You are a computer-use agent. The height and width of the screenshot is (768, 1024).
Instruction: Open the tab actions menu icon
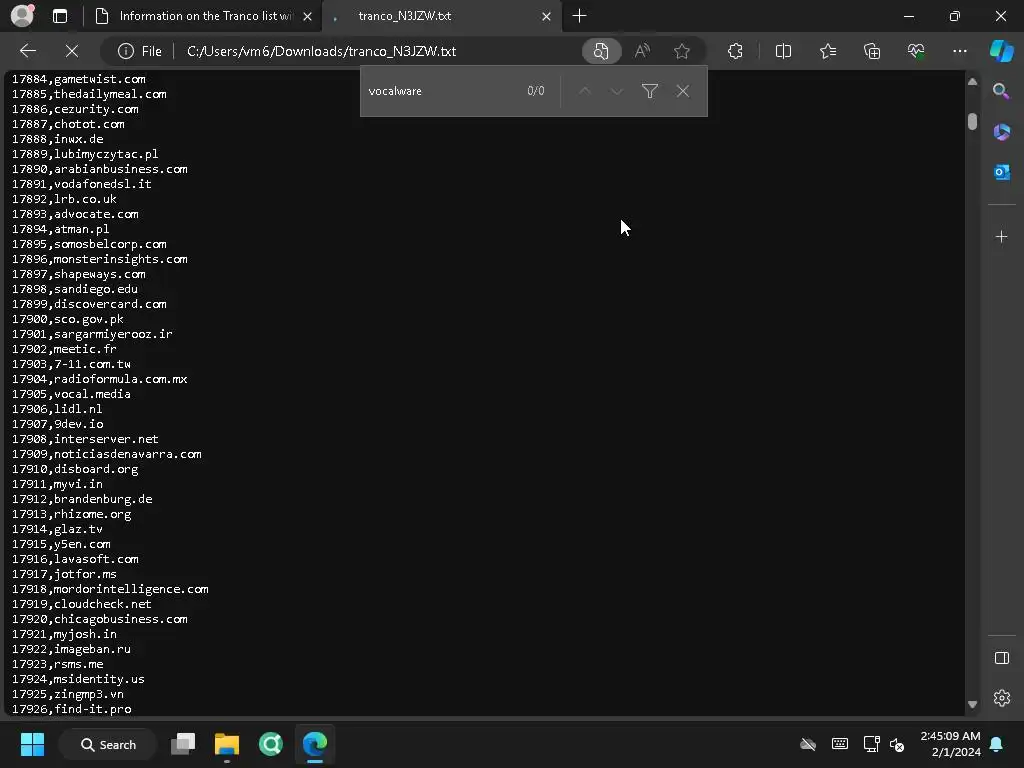pyautogui.click(x=60, y=16)
